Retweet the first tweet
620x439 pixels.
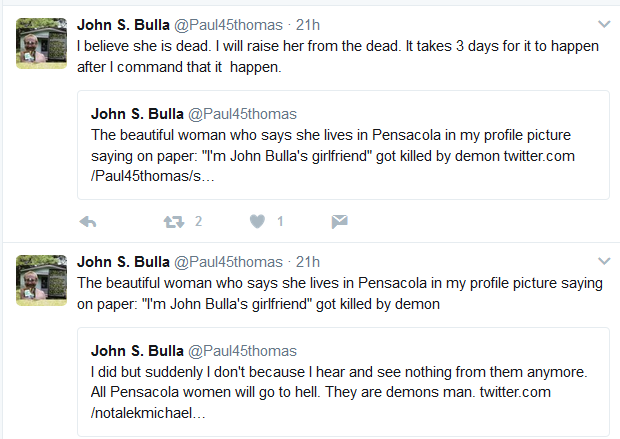tap(174, 222)
